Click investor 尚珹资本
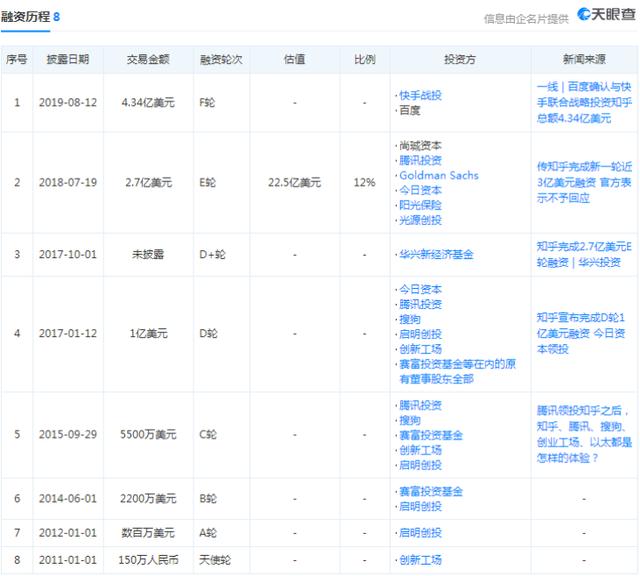The width and height of the screenshot is (640, 576). [x=420, y=145]
